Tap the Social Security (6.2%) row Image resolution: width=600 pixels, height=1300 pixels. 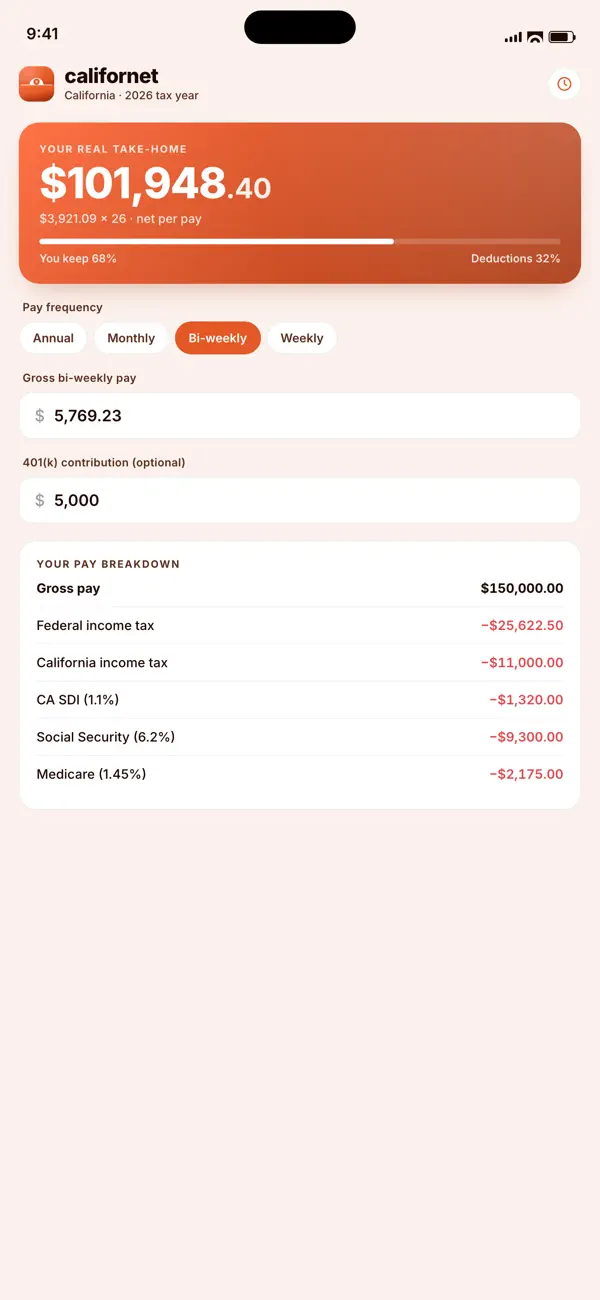[x=300, y=736]
